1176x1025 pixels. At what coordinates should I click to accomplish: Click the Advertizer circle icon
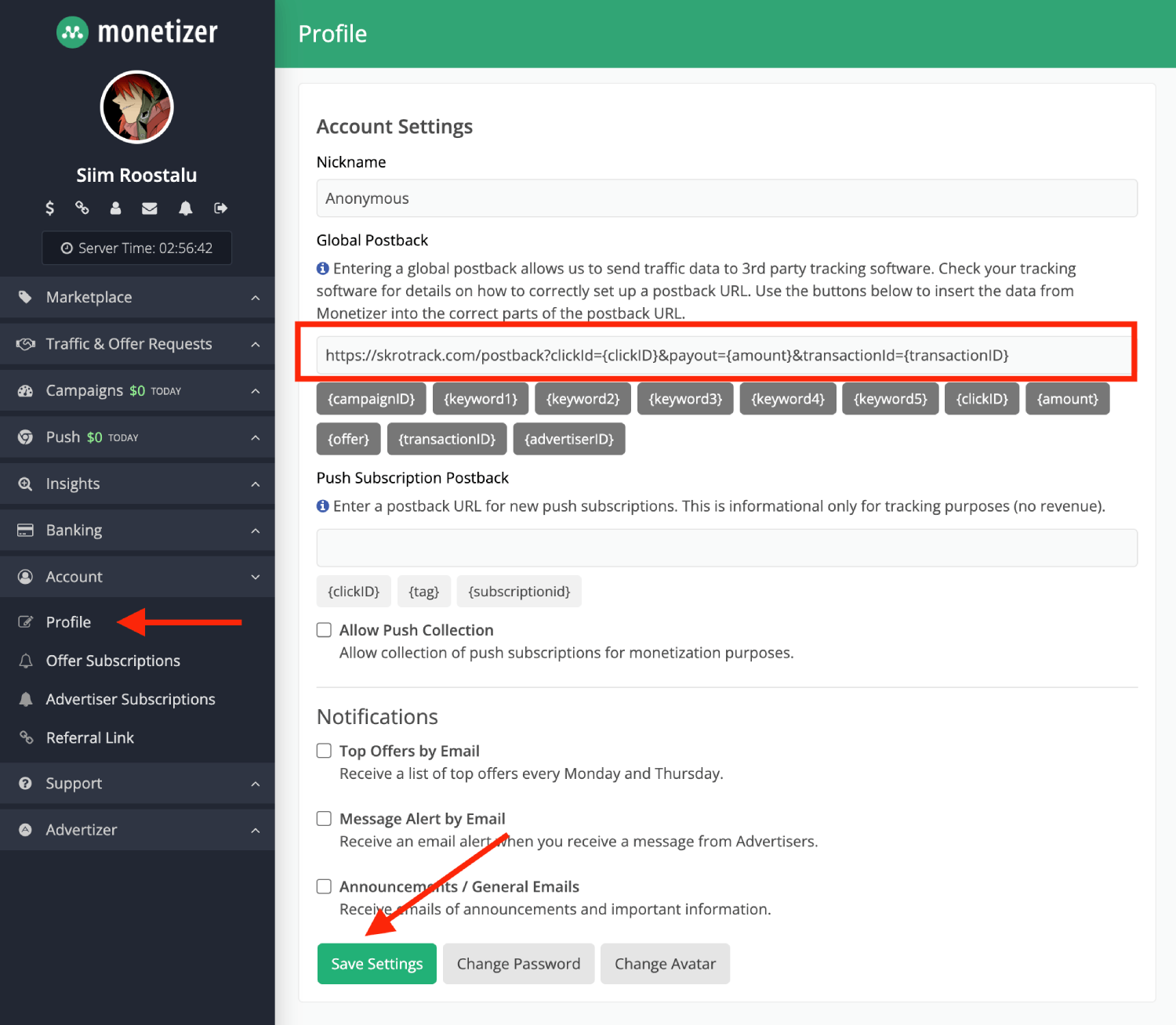[x=26, y=830]
